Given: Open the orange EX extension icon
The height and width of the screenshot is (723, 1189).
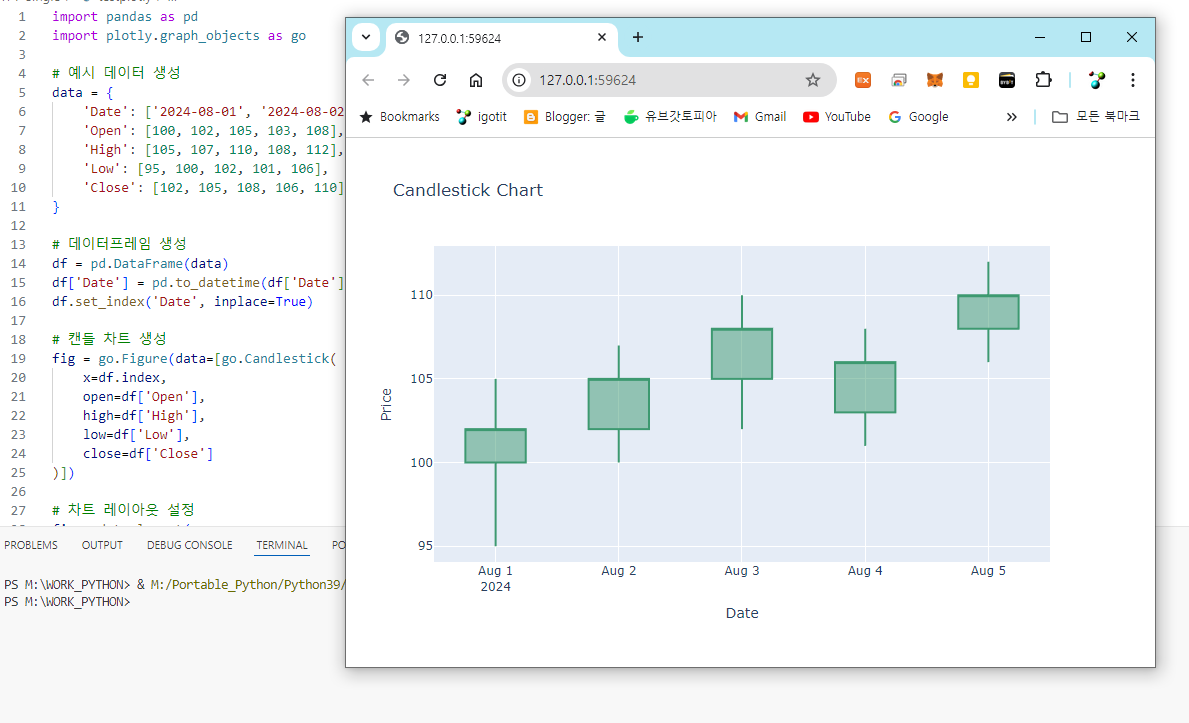Looking at the screenshot, I should click(863, 80).
